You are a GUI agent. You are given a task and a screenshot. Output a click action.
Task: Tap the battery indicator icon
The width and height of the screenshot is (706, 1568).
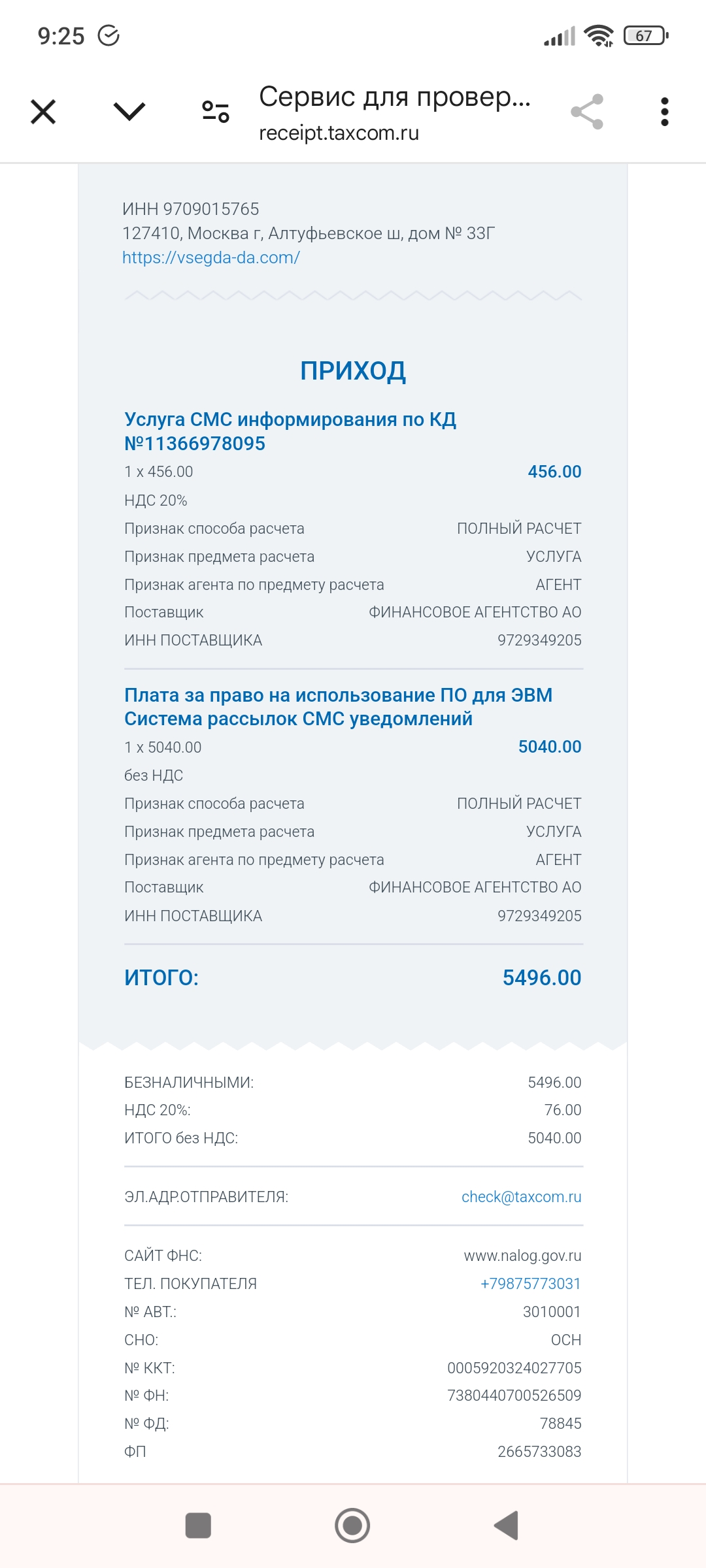(646, 36)
